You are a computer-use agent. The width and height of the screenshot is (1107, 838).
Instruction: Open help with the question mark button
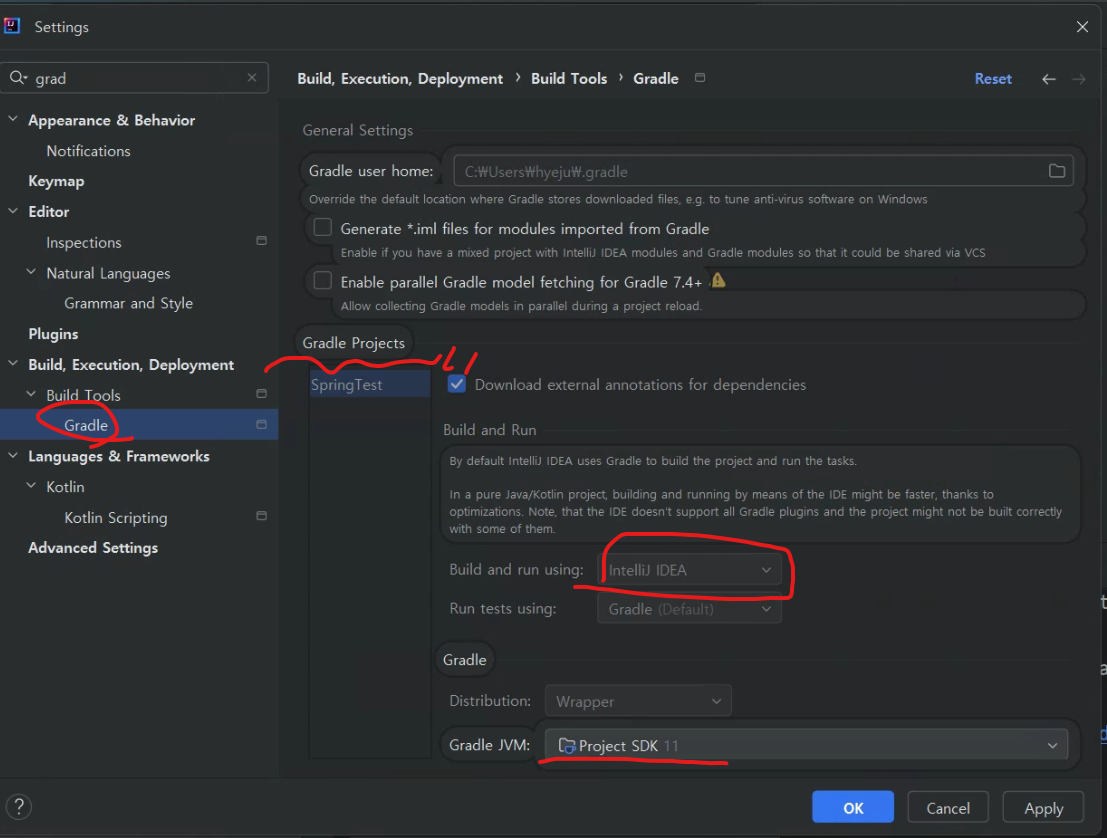click(x=19, y=806)
